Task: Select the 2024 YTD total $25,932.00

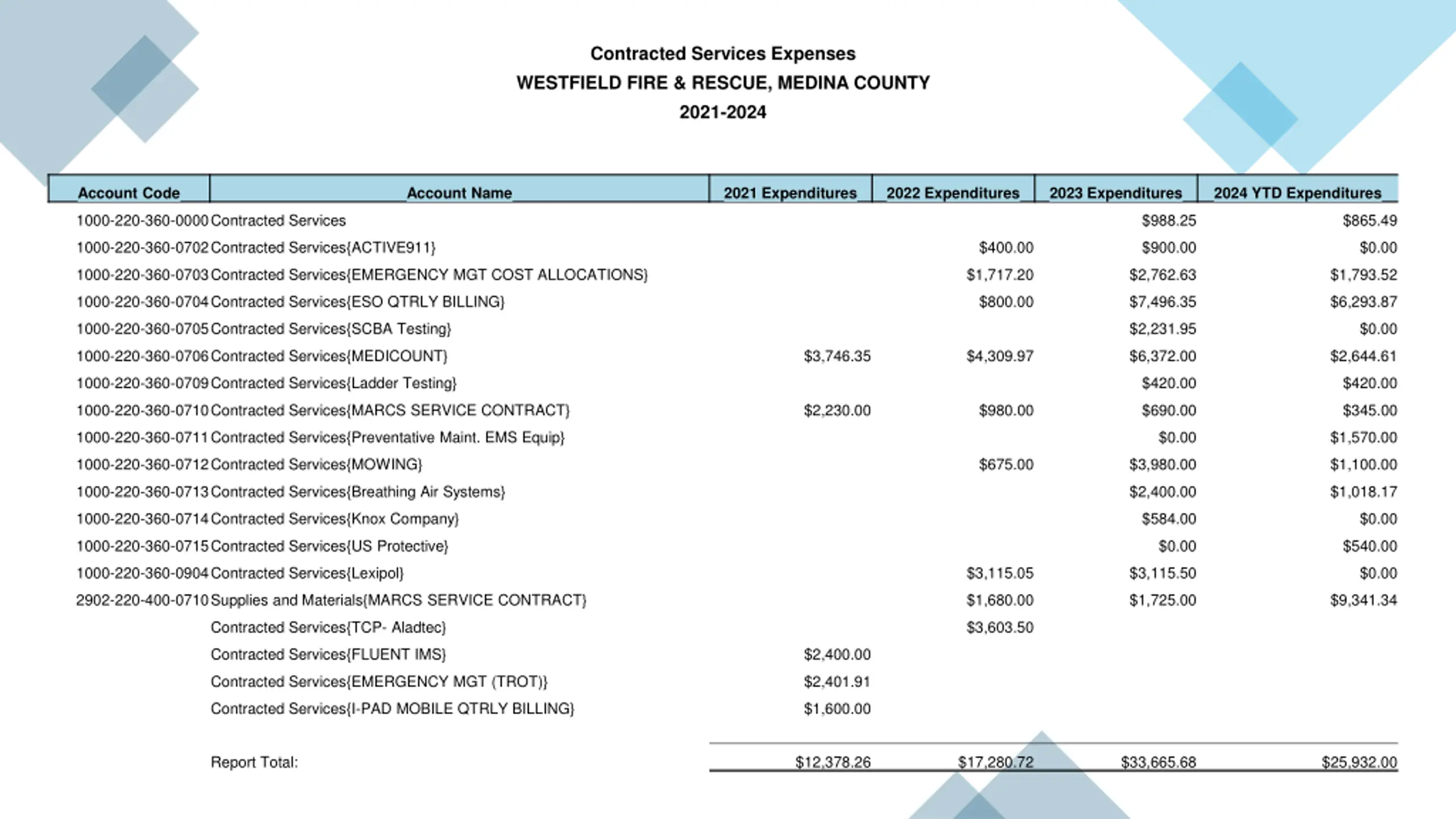Action: tap(1359, 763)
